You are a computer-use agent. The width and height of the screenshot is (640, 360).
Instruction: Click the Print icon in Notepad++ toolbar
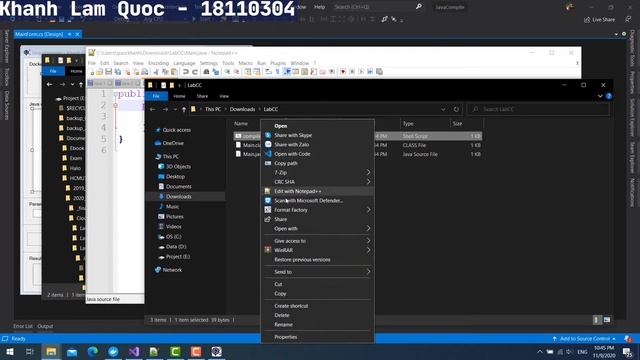(x=144, y=72)
